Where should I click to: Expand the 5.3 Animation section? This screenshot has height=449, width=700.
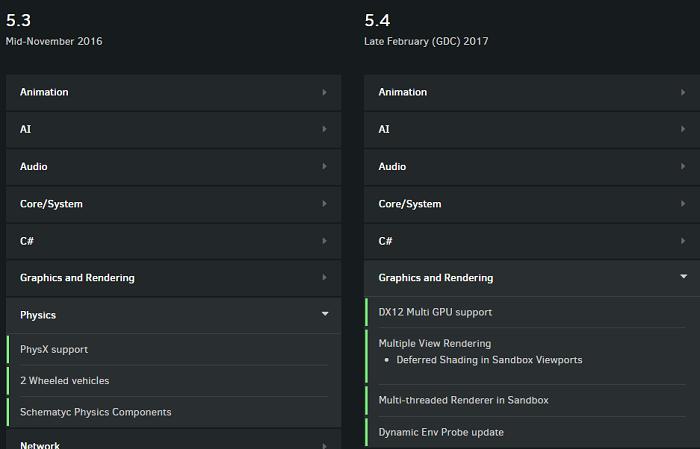coord(174,92)
